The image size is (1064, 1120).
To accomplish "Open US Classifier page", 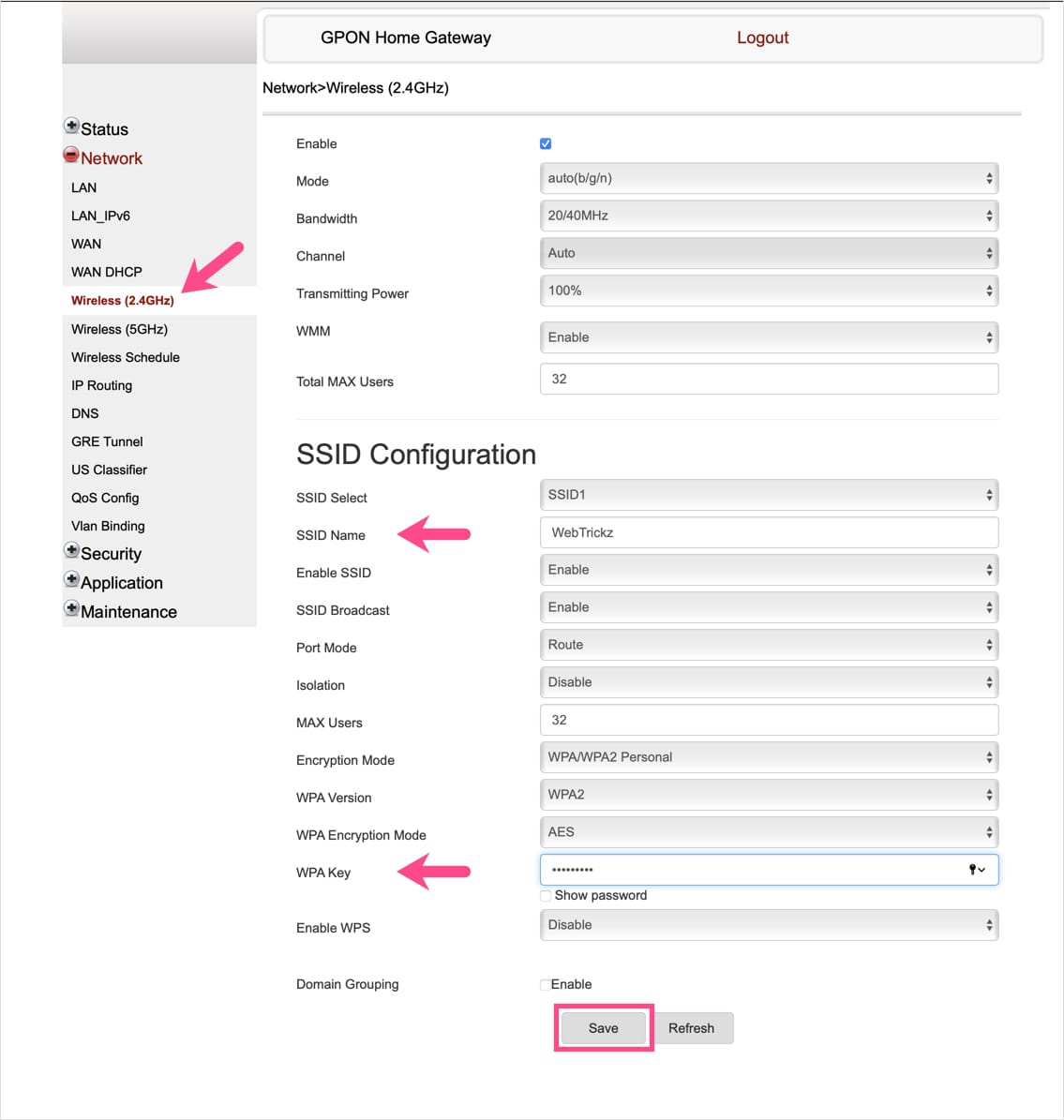I will tap(109, 470).
